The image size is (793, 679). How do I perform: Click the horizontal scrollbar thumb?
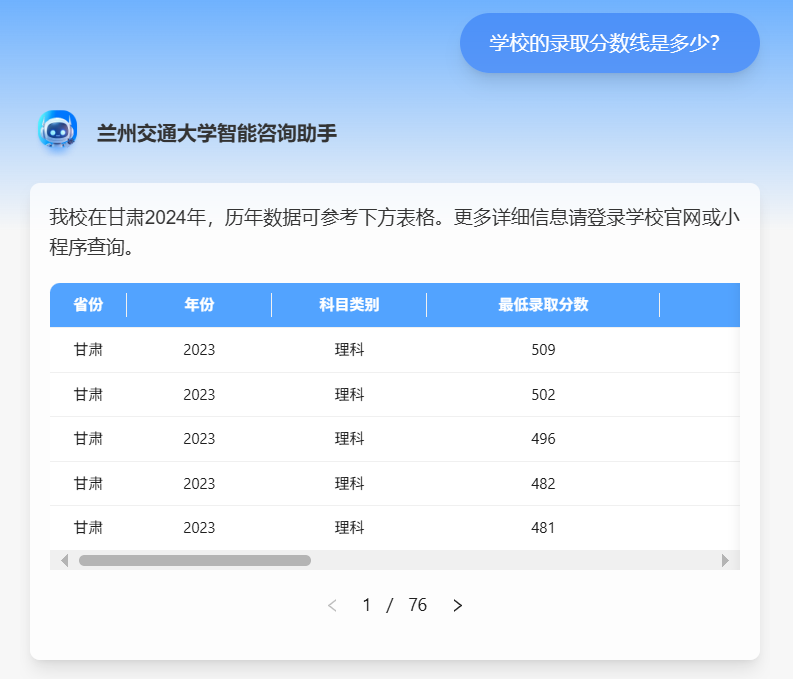click(195, 560)
